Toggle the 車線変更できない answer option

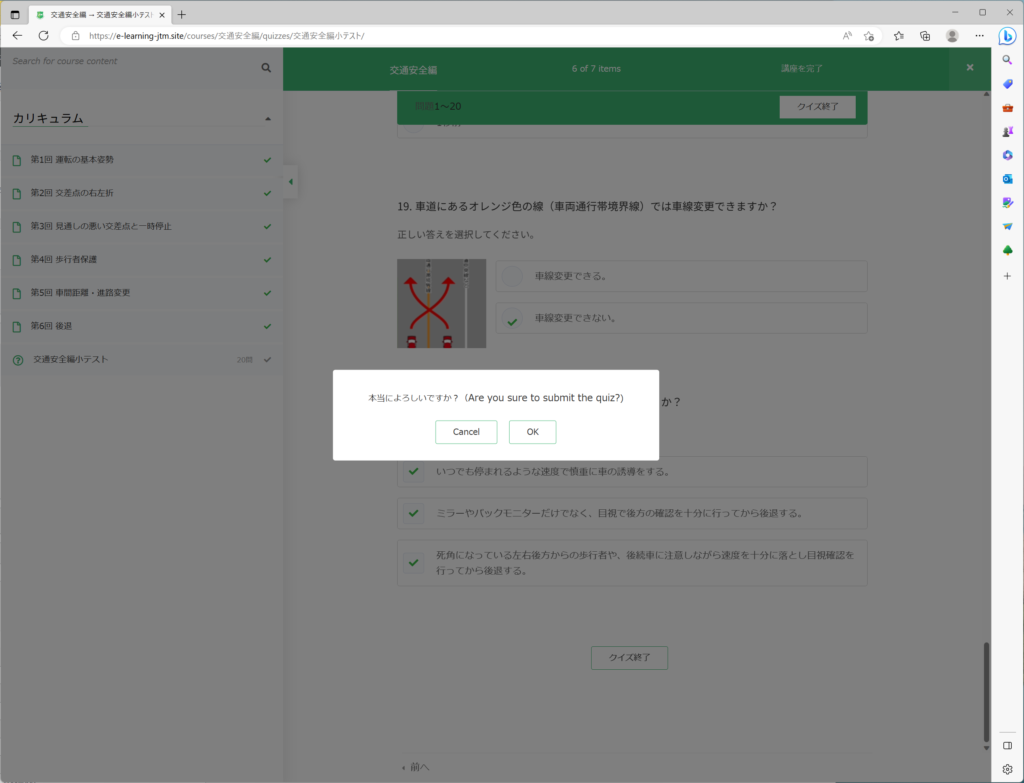coord(512,319)
